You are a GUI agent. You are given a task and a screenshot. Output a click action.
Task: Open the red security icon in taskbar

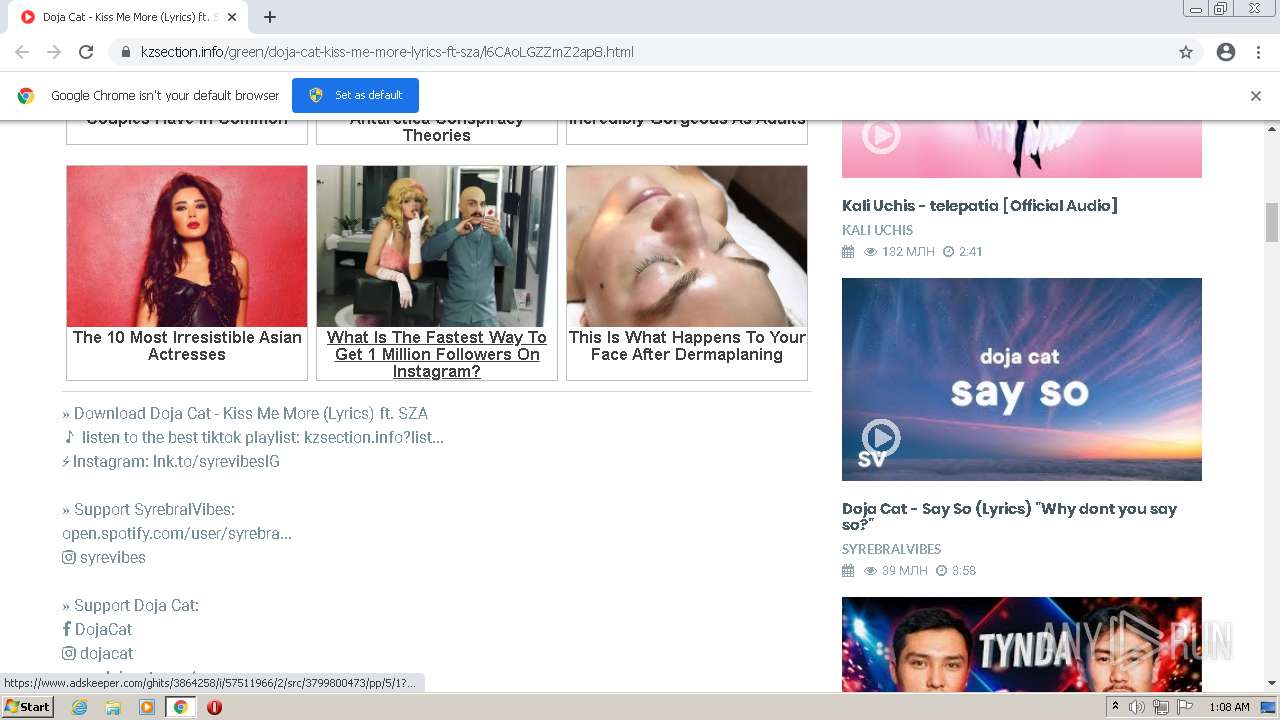(214, 707)
